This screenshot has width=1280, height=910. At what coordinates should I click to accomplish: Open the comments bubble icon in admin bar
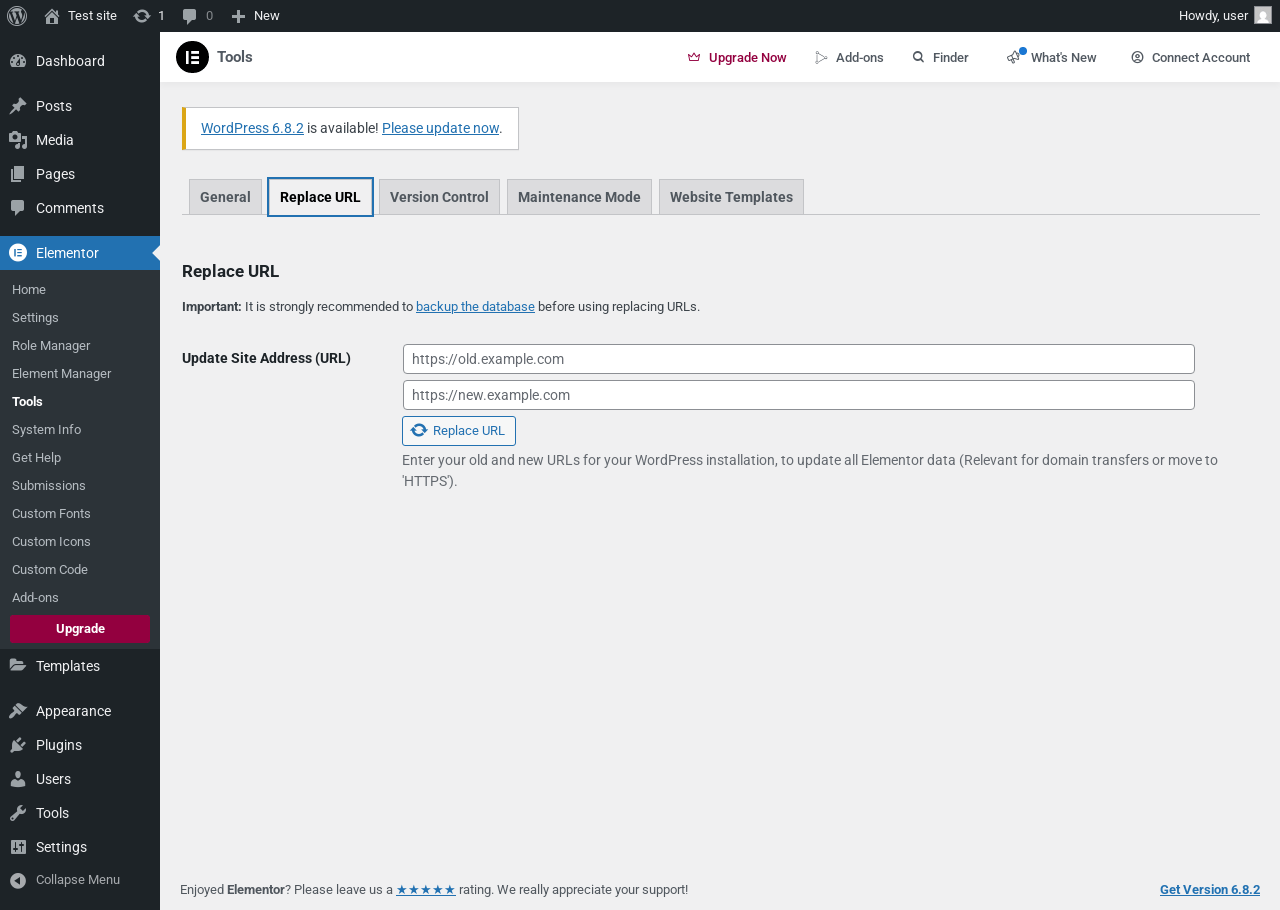click(190, 16)
